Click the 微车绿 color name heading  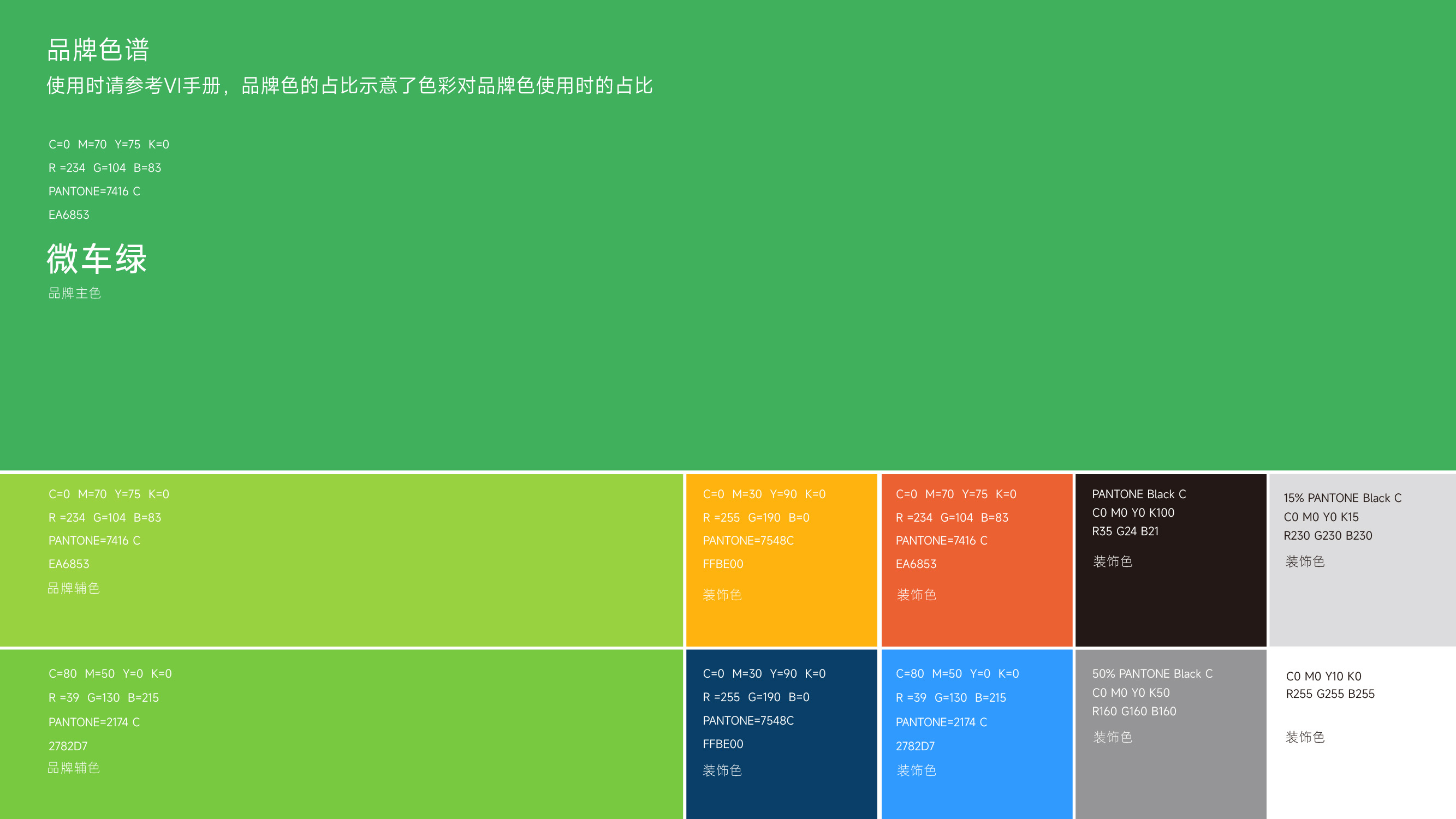pos(97,259)
